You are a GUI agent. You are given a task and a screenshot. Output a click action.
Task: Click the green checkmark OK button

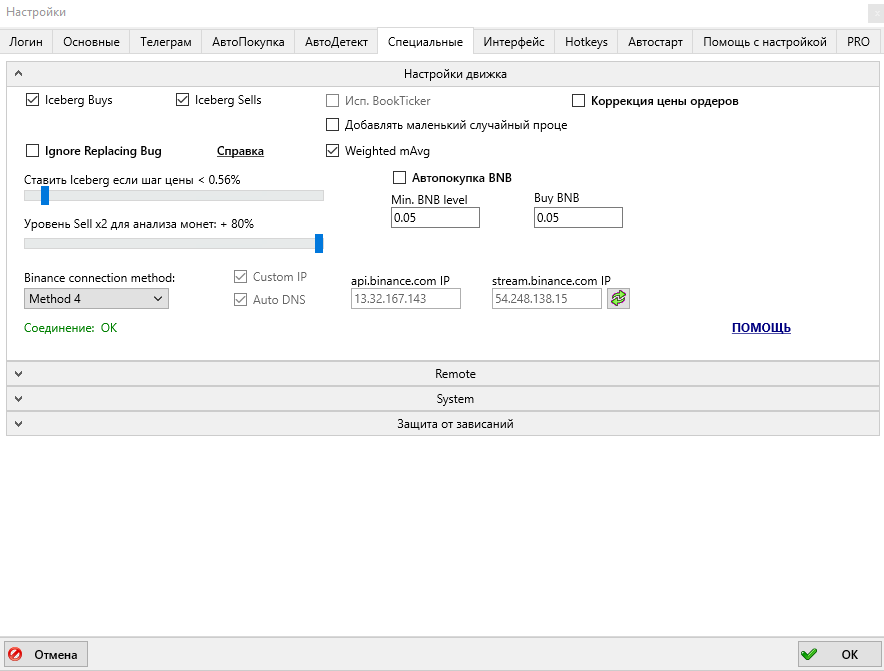click(x=838, y=654)
